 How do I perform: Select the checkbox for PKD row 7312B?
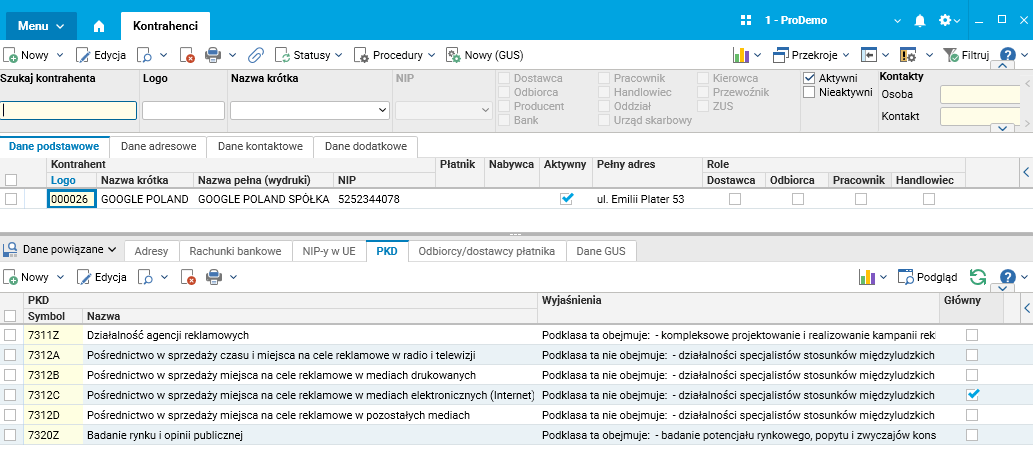(11, 375)
